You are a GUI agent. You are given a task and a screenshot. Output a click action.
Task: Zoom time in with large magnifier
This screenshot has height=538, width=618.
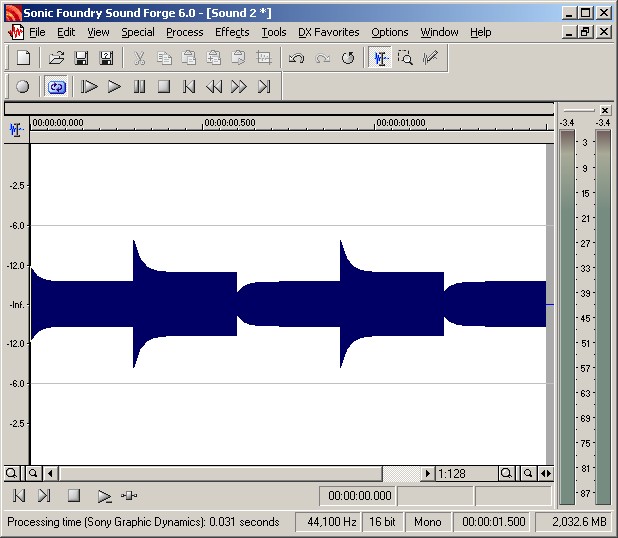(x=506, y=473)
